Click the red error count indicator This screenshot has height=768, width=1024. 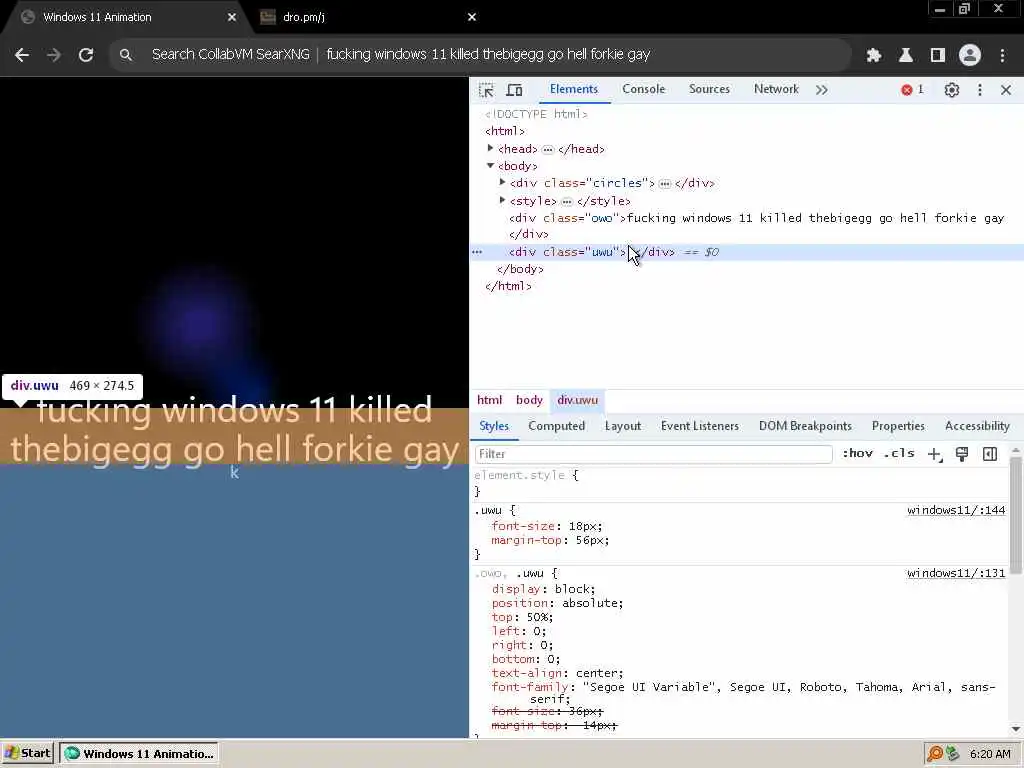pos(912,89)
